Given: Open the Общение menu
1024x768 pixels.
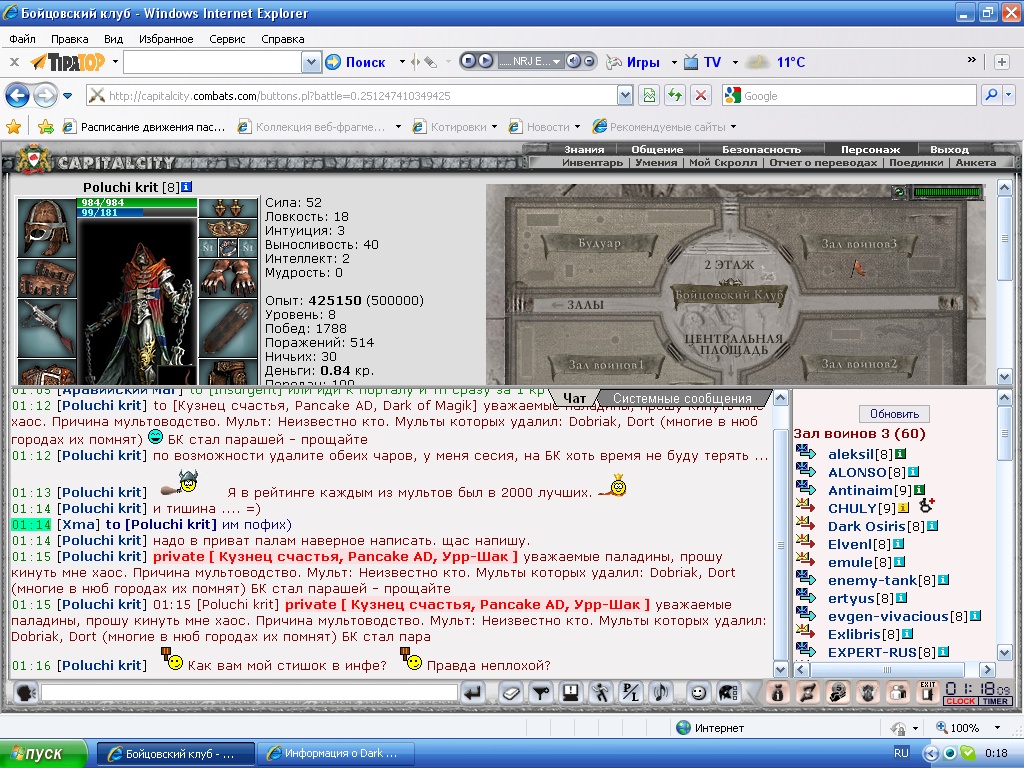Looking at the screenshot, I should (x=657, y=150).
